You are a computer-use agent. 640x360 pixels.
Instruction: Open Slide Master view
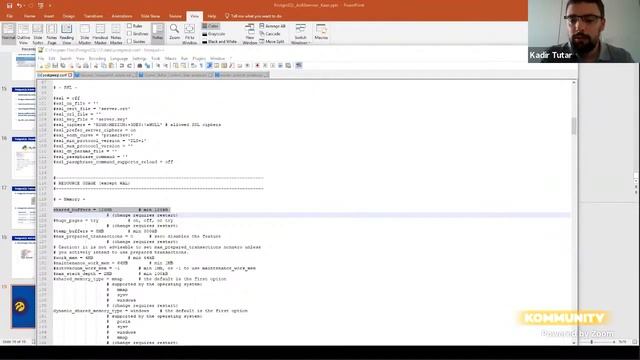(x=84, y=34)
